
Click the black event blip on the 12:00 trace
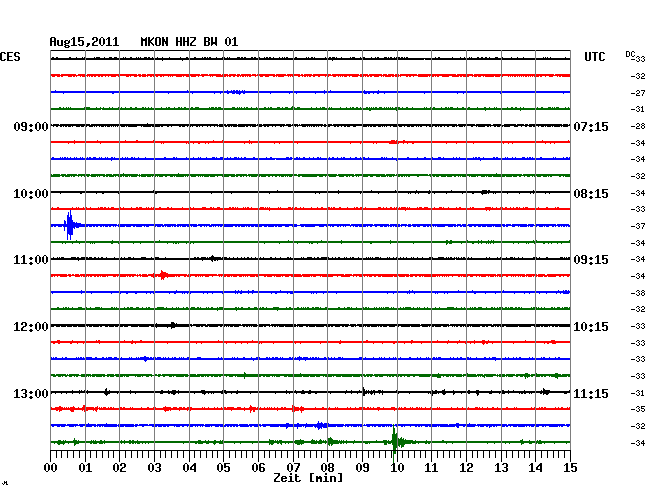pos(173,325)
